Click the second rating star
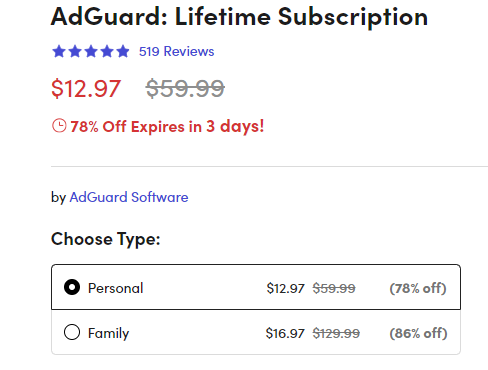This screenshot has height=370, width=488. tap(75, 51)
